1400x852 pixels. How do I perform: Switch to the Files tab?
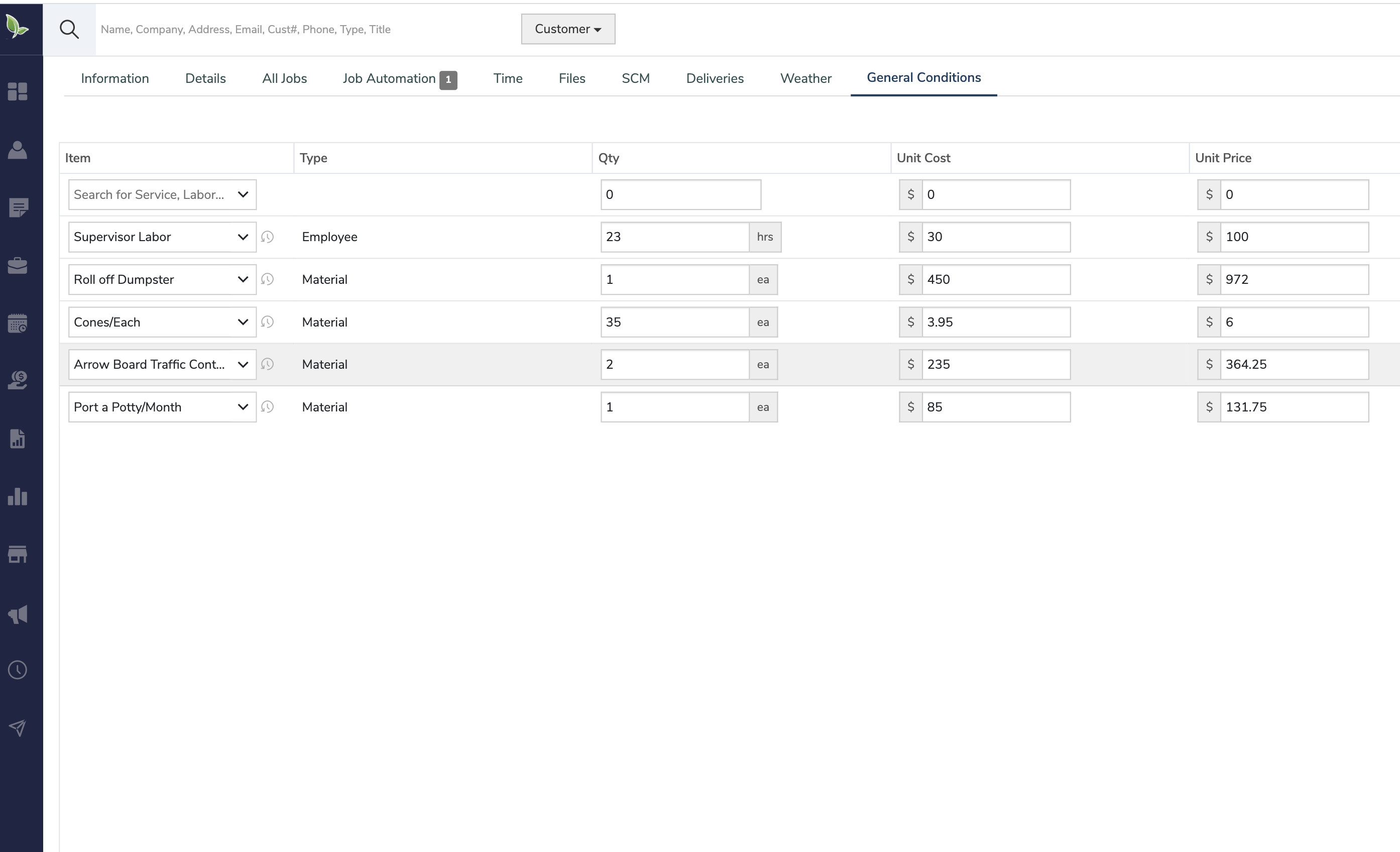point(572,78)
